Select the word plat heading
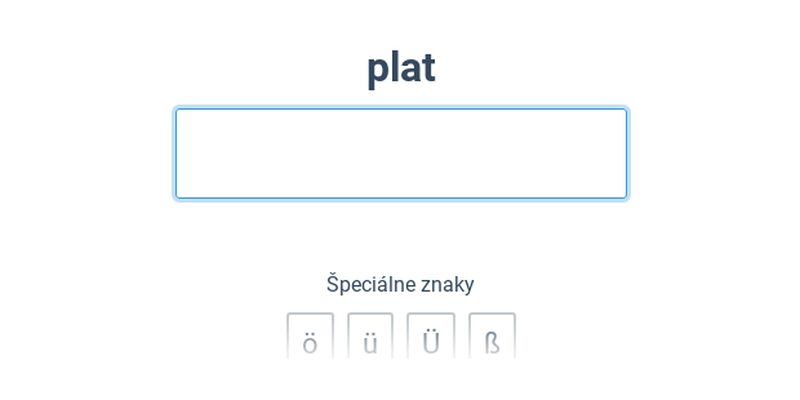The height and width of the screenshot is (400, 800). pos(401,68)
